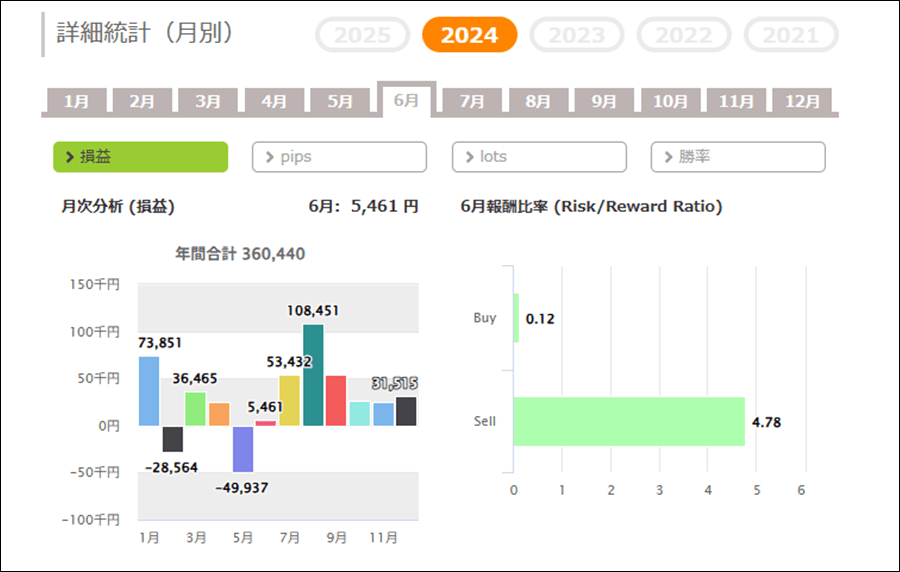
Task: Open the 3月 month tab
Action: coord(208,102)
